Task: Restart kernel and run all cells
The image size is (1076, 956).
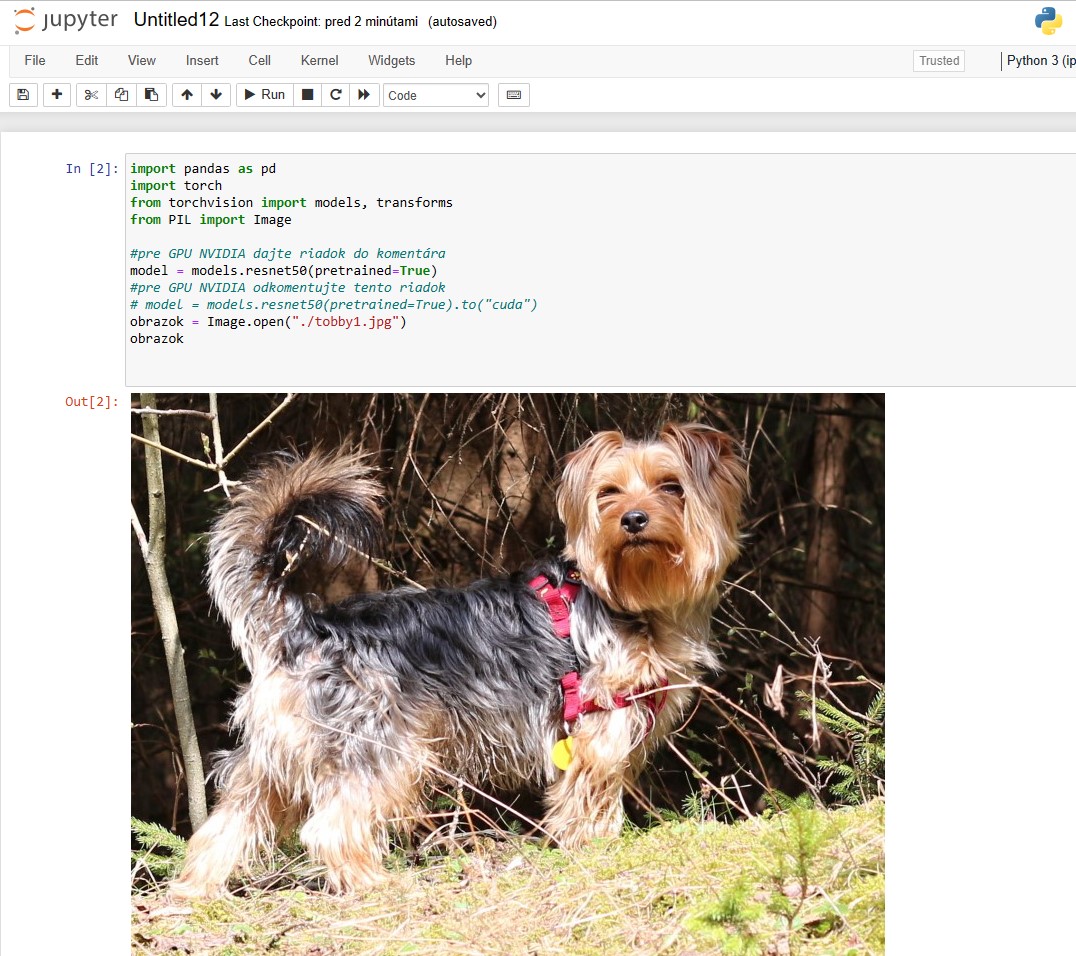Action: [x=364, y=95]
